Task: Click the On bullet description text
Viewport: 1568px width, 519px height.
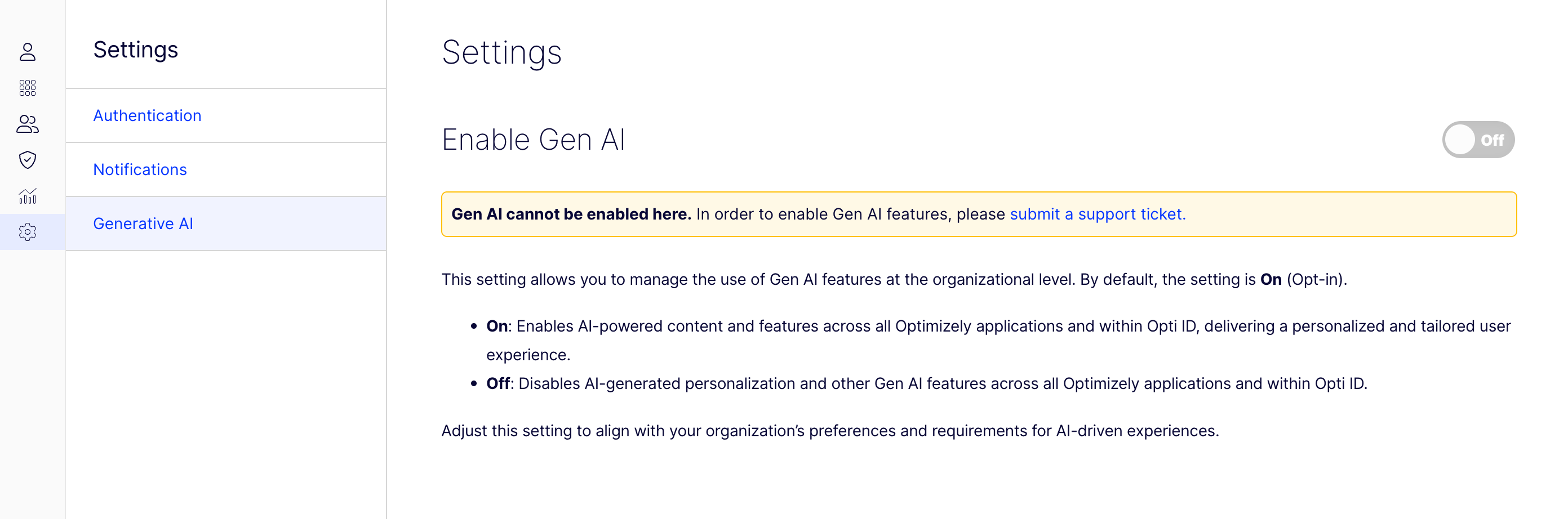Action: click(x=998, y=340)
